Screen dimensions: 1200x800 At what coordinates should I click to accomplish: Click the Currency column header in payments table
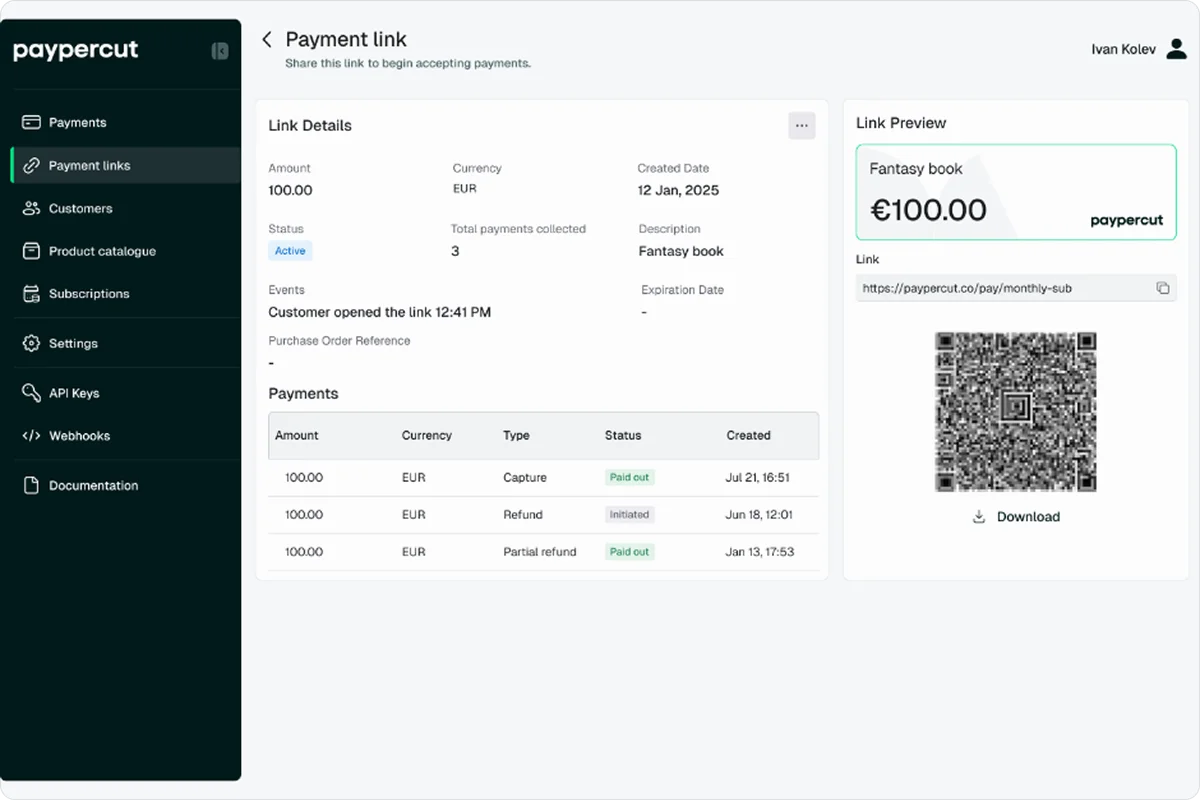tap(427, 435)
